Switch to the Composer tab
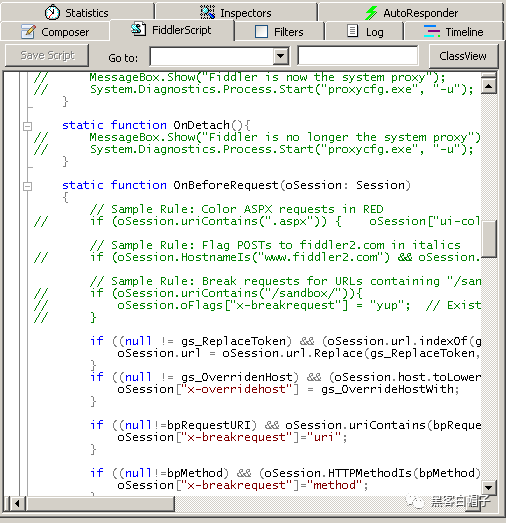506x523 pixels. tap(55, 32)
